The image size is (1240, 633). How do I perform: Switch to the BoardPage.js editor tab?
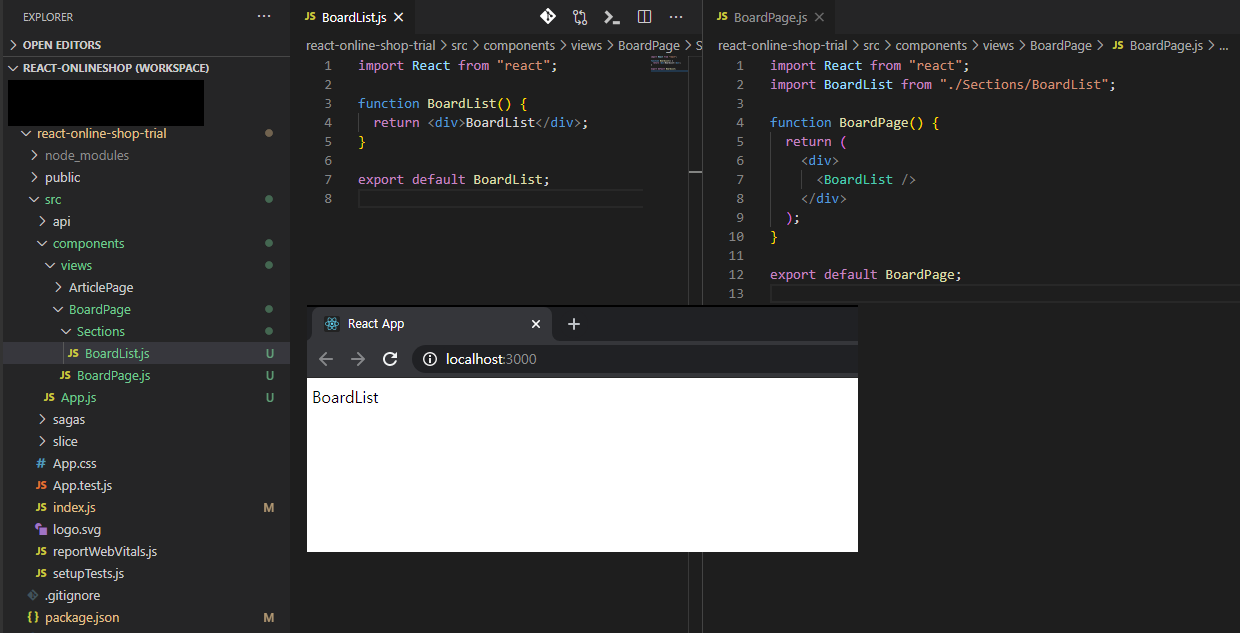pos(770,18)
